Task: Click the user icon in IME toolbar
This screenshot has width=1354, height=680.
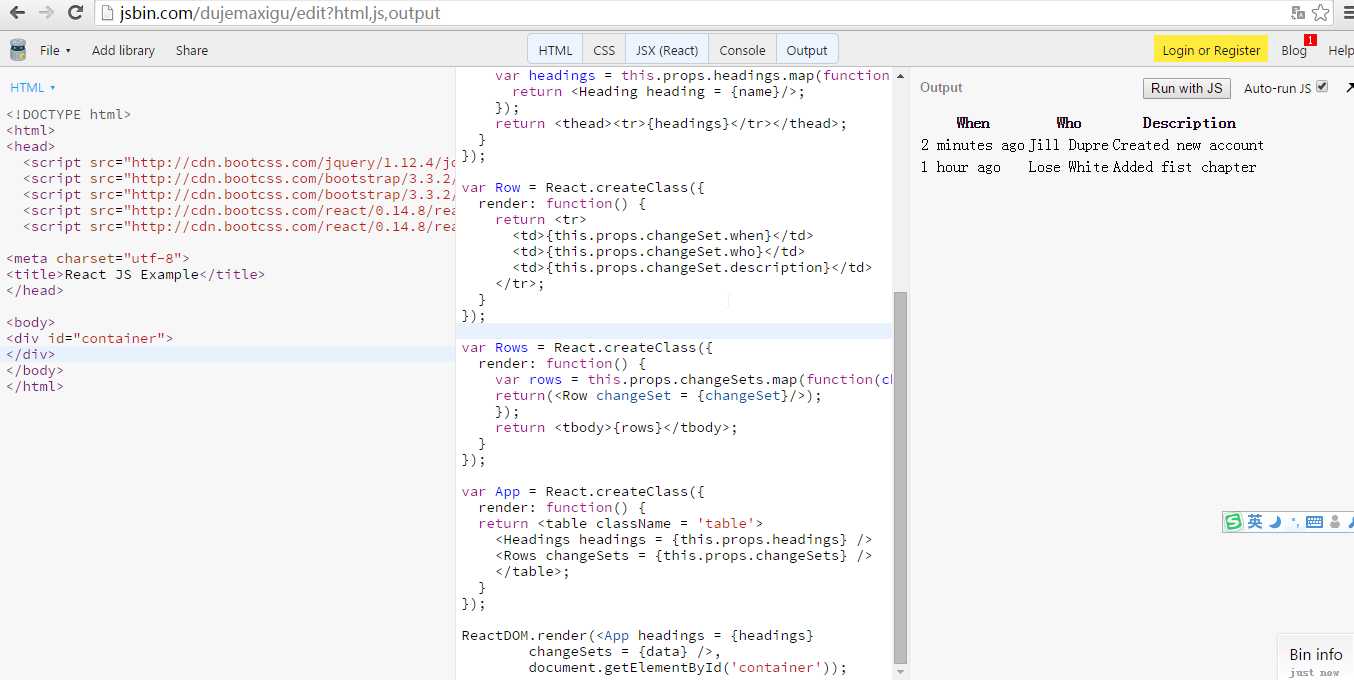Action: click(1334, 522)
